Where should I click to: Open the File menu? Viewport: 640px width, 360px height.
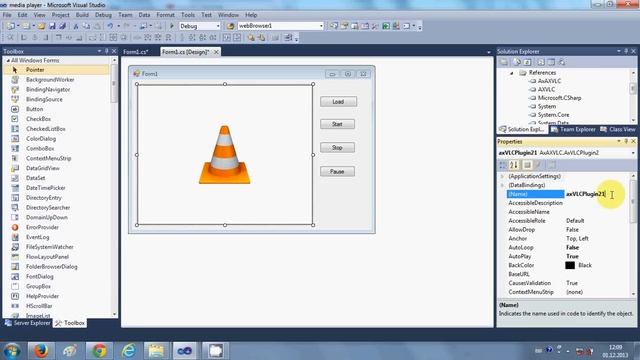(x=7, y=15)
